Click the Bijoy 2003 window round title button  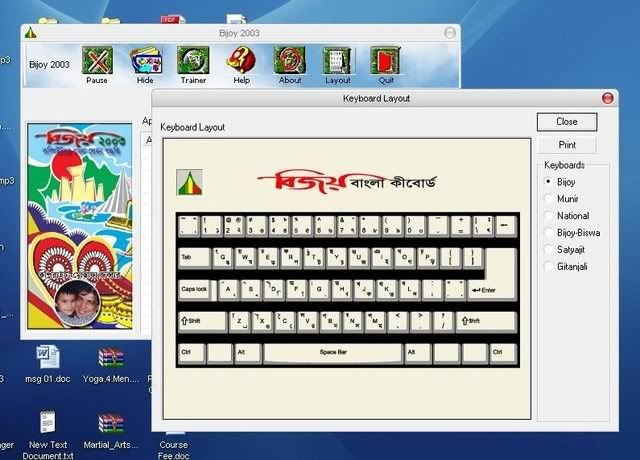pyautogui.click(x=450, y=33)
